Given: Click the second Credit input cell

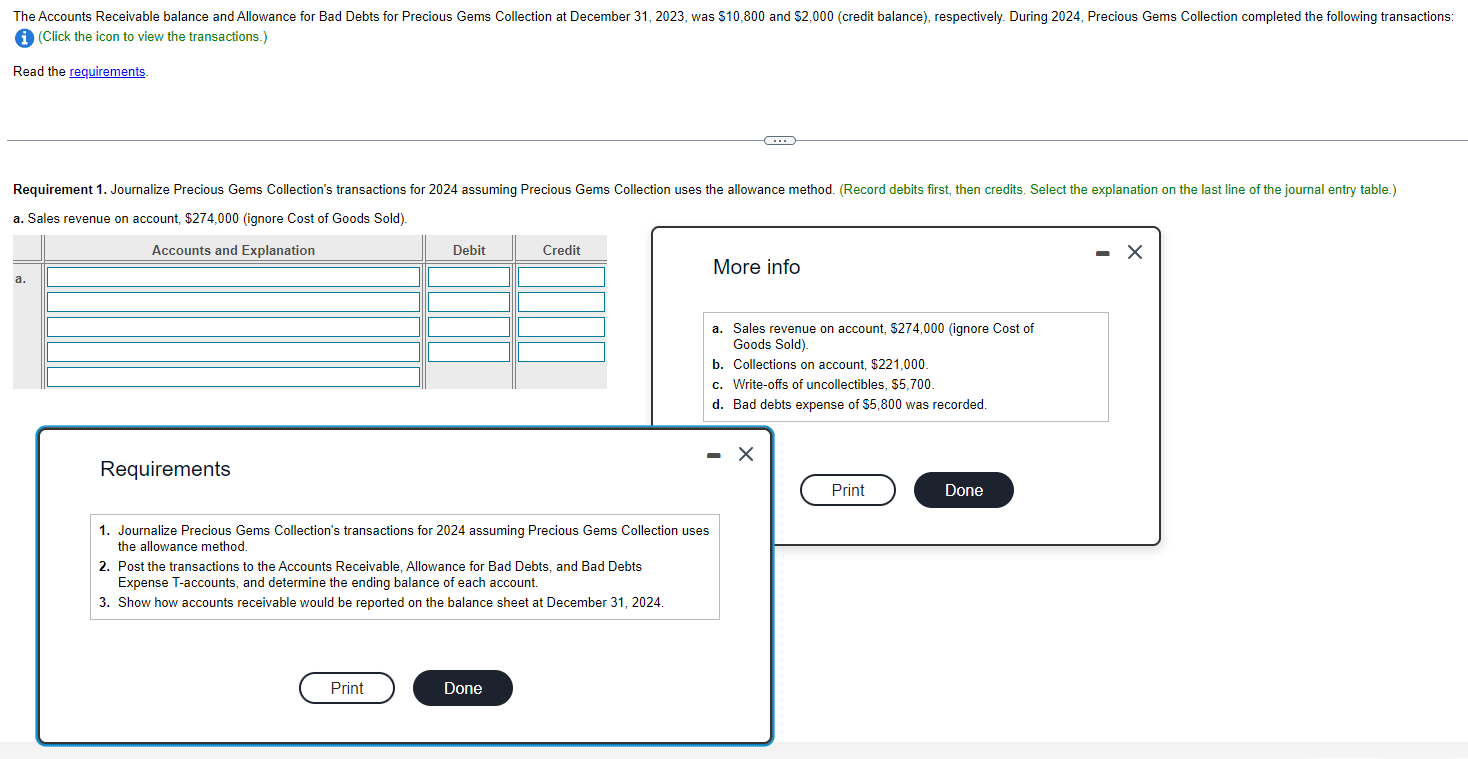Looking at the screenshot, I should [561, 301].
